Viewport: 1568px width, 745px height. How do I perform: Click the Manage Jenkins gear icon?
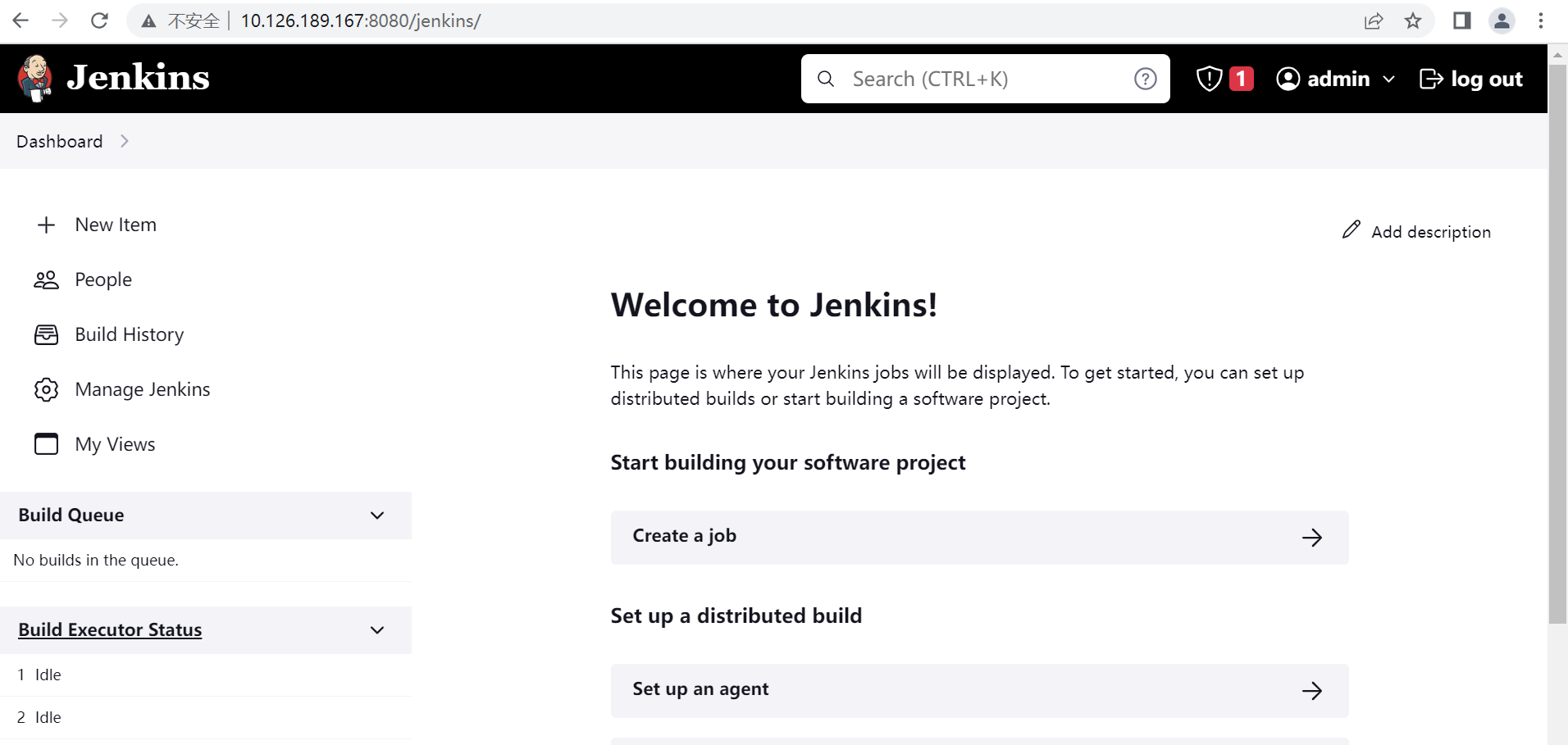click(47, 389)
